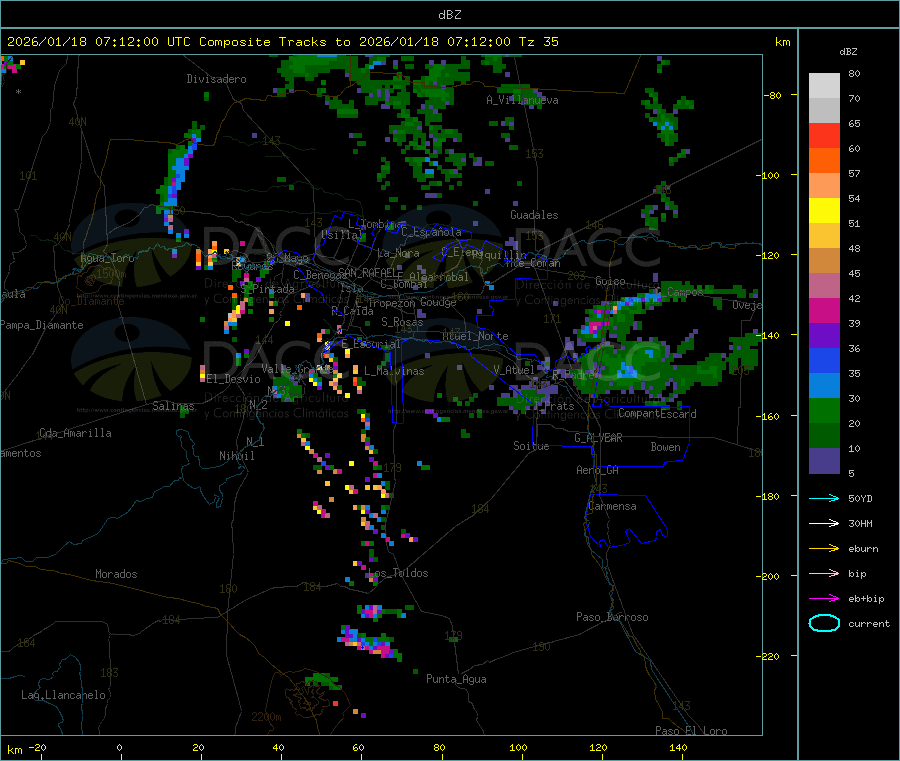
Task: Click the 'El_Desvio' map label
Action: click(x=234, y=379)
